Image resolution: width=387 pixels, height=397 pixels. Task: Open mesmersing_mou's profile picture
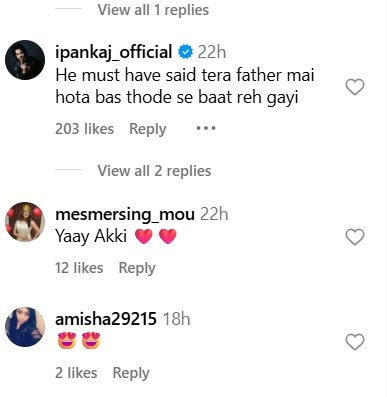[25, 222]
